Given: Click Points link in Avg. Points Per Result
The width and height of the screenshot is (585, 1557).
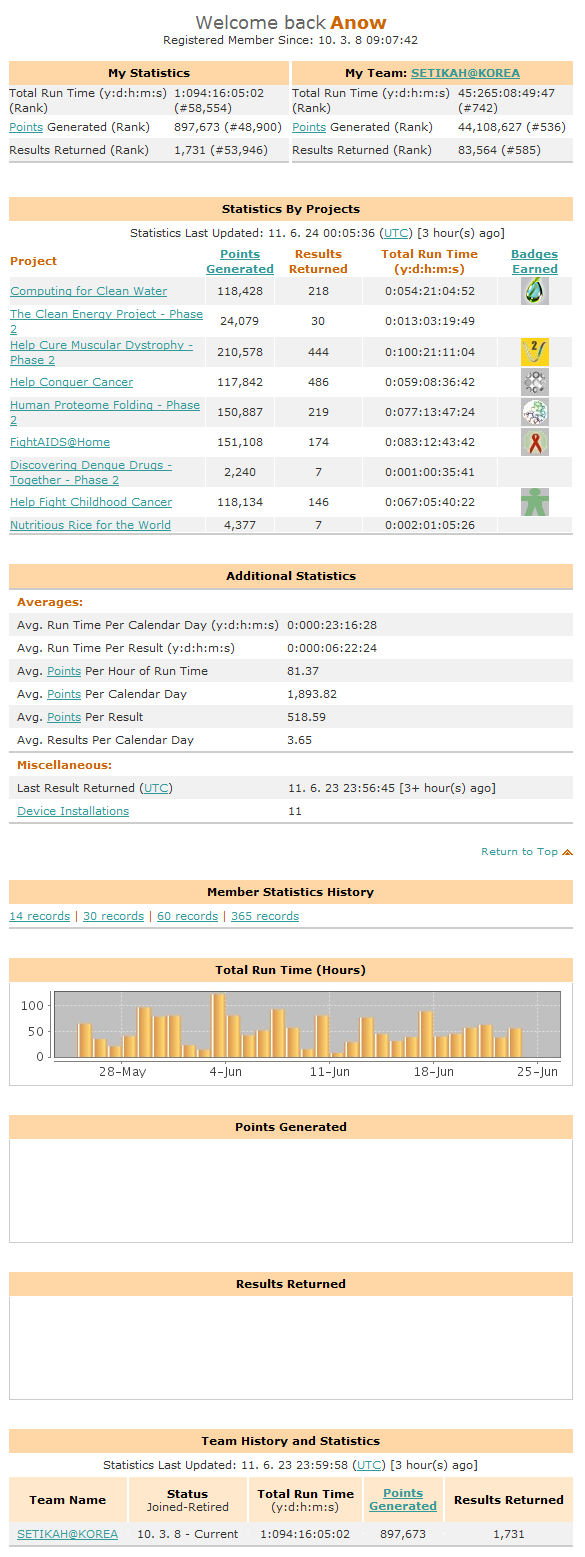Looking at the screenshot, I should [x=64, y=717].
